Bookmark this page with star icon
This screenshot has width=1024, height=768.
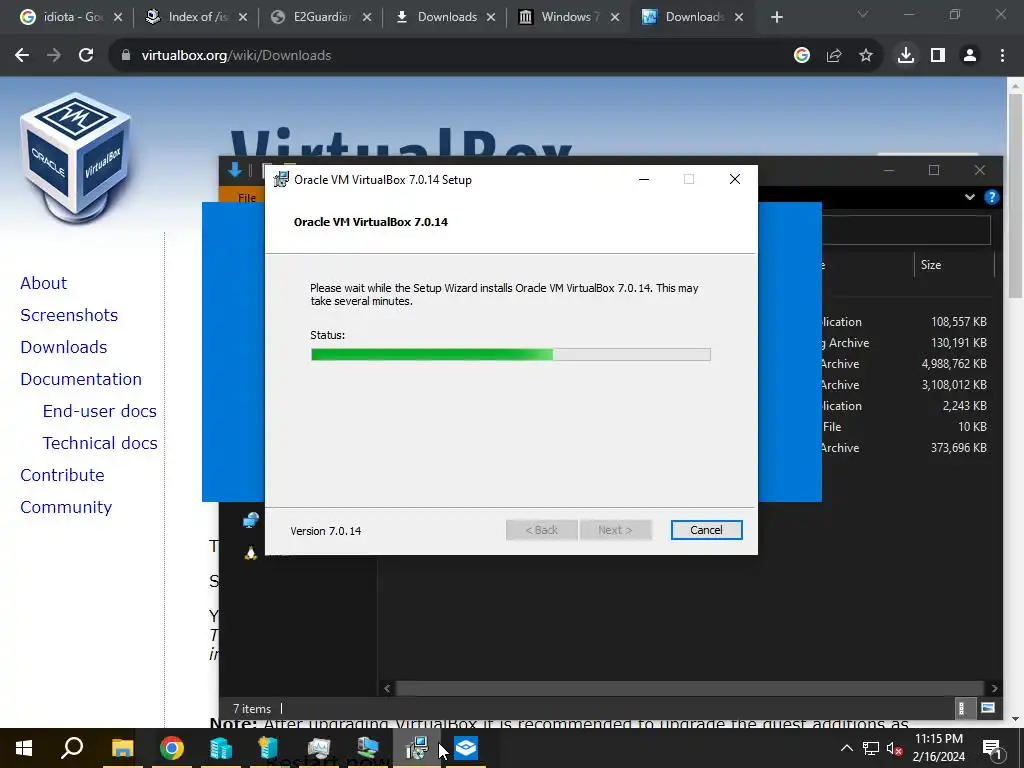(866, 56)
